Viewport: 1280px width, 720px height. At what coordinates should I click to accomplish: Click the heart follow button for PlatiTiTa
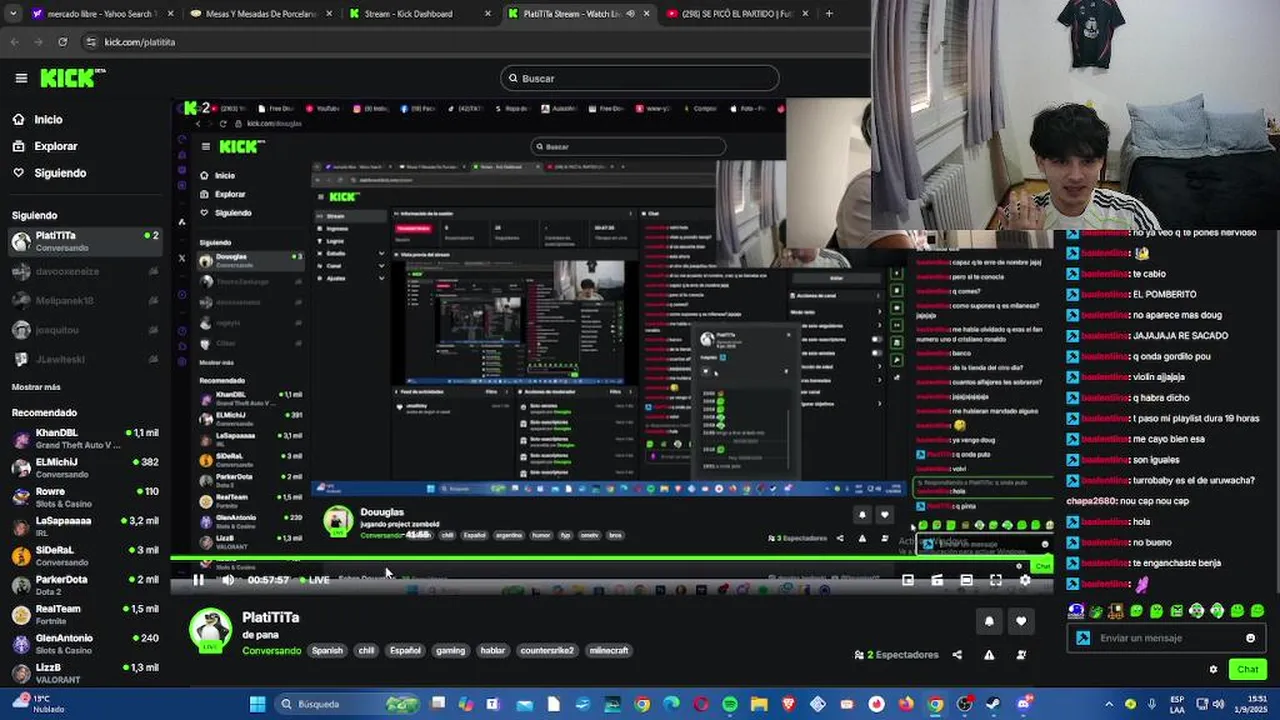1020,621
